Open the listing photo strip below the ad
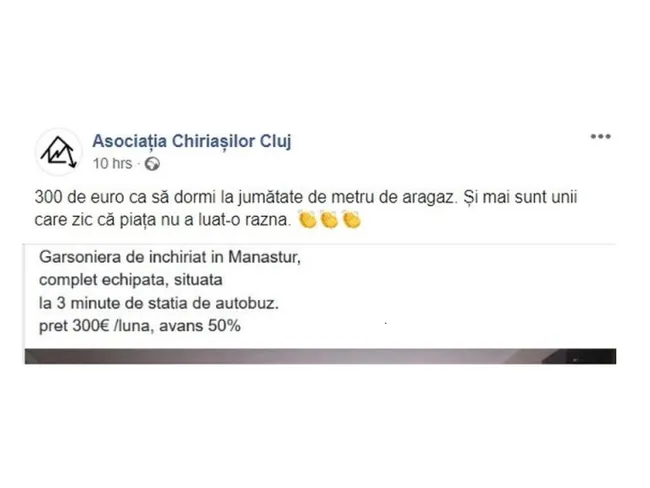This screenshot has width=650, height=488. (320, 357)
